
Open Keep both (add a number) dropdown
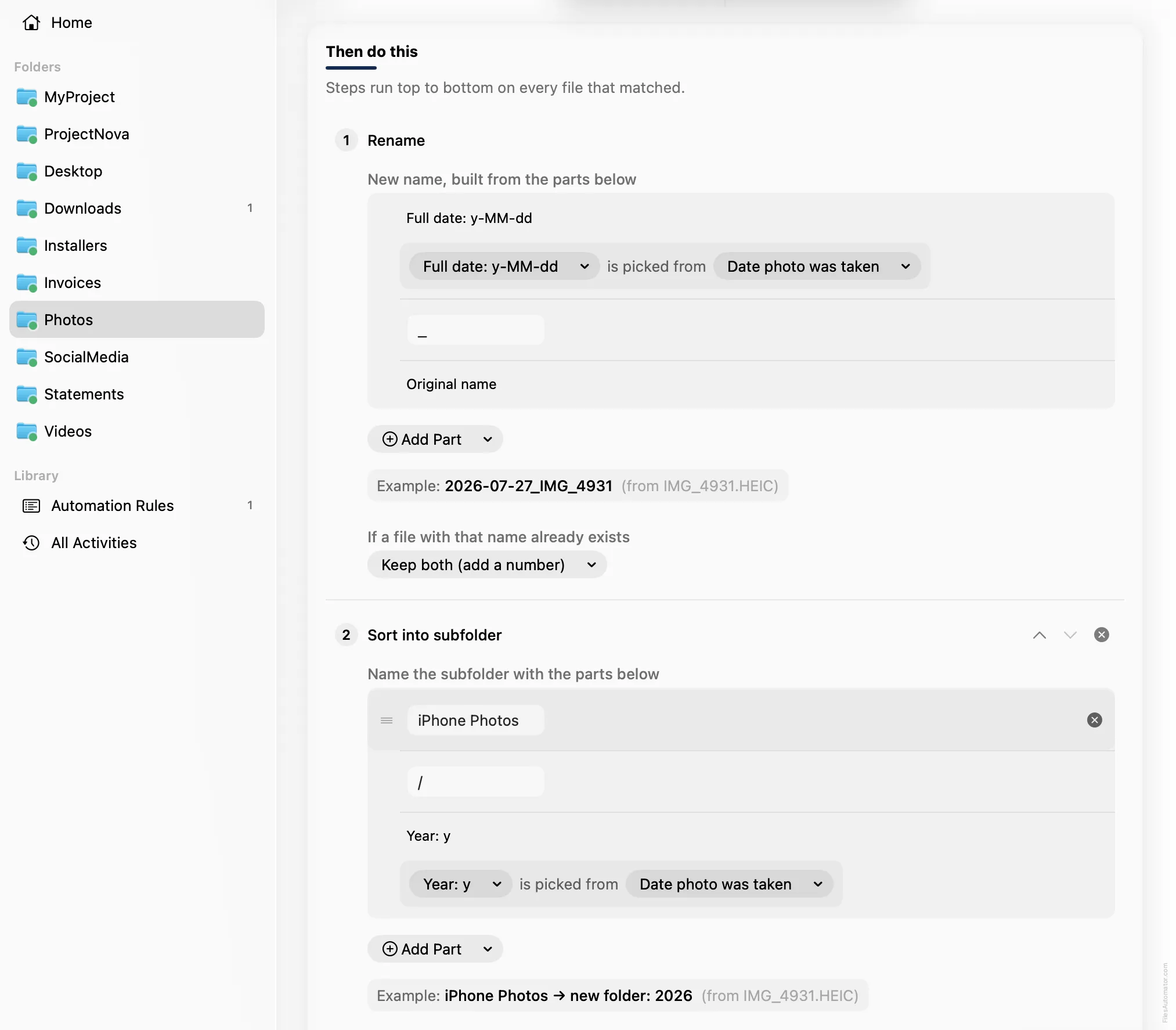coord(487,565)
